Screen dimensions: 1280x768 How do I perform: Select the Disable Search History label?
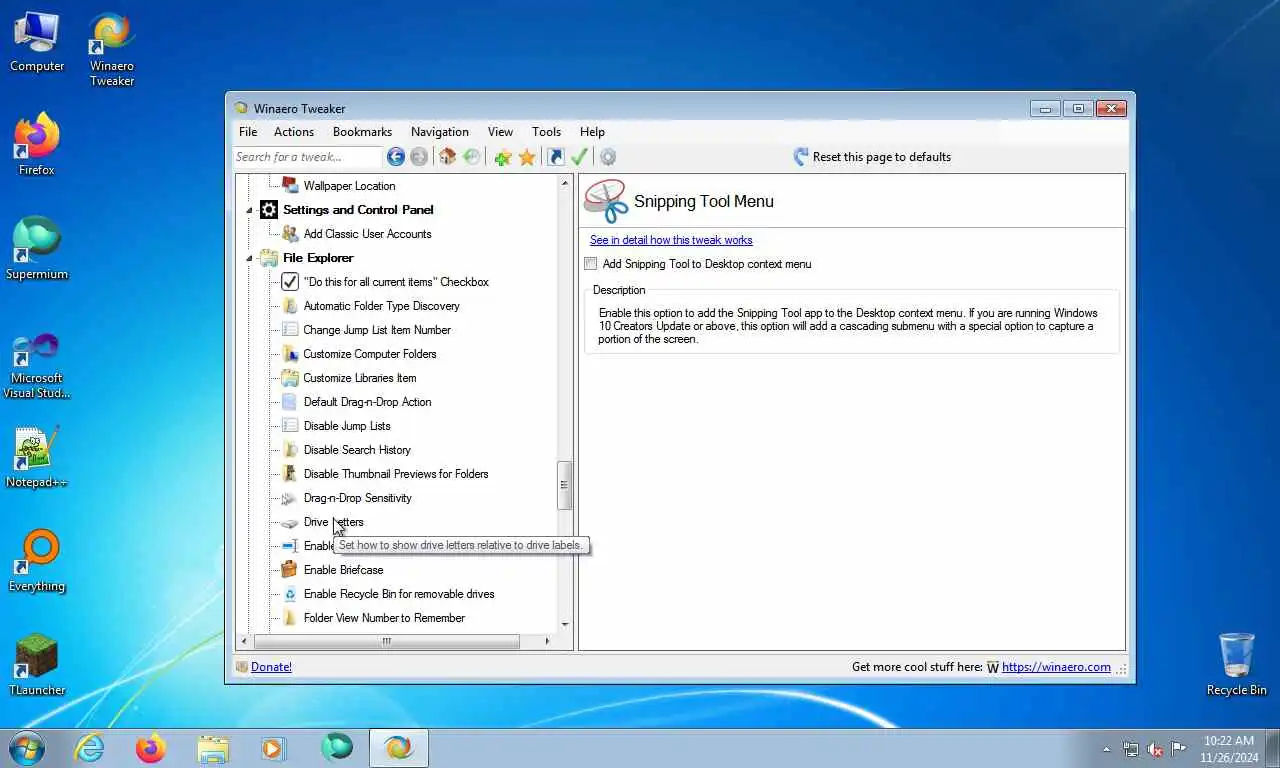click(357, 450)
